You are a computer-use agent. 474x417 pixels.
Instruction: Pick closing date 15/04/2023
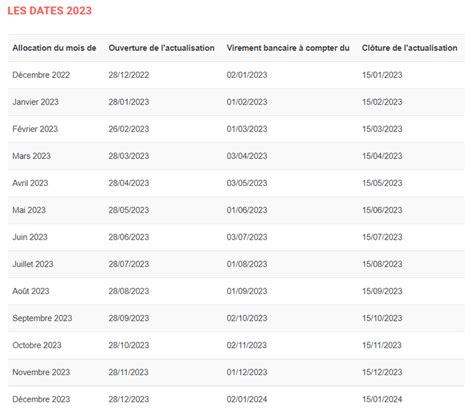coord(382,156)
